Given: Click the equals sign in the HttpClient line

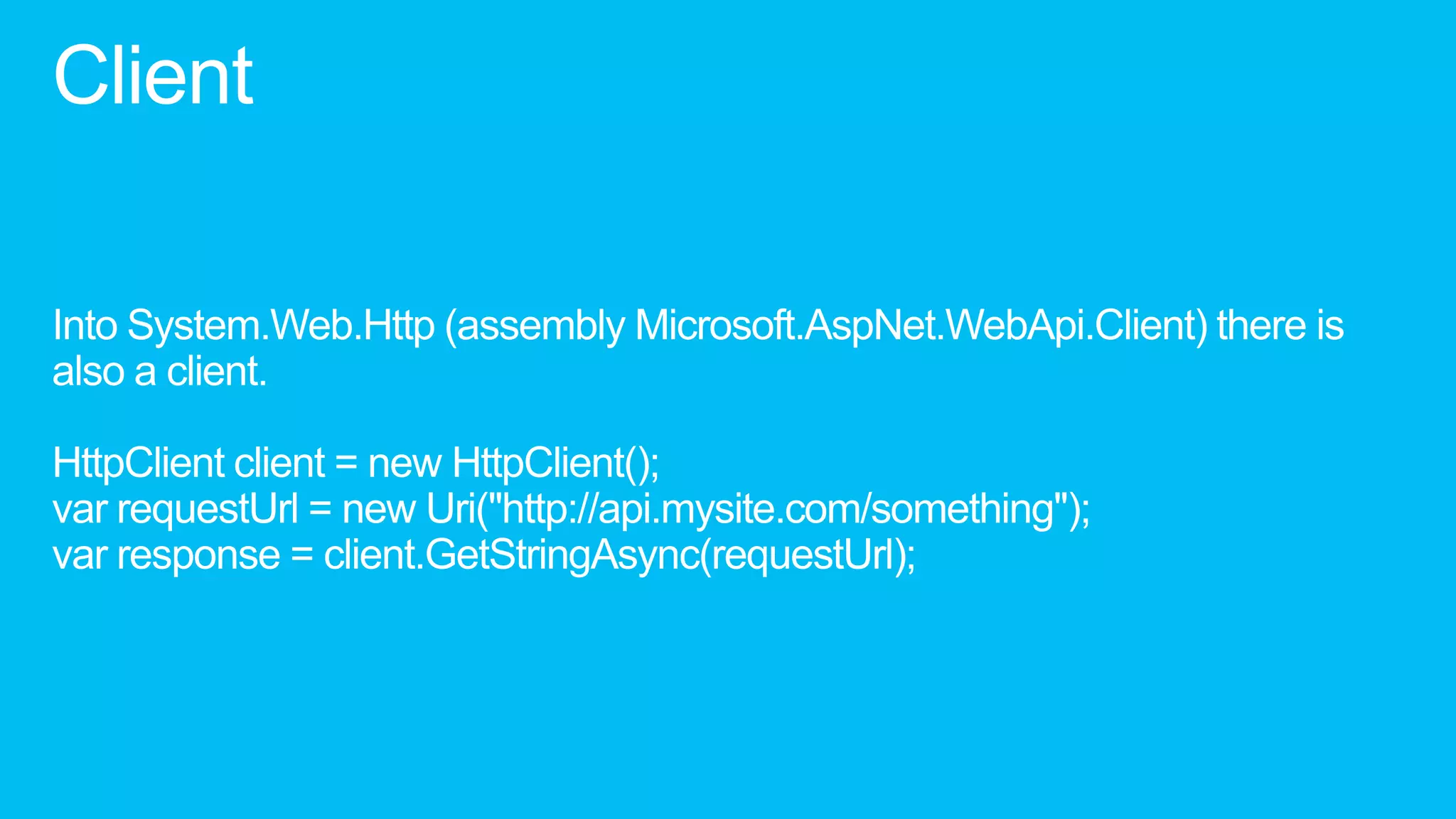Looking at the screenshot, I should [346, 464].
